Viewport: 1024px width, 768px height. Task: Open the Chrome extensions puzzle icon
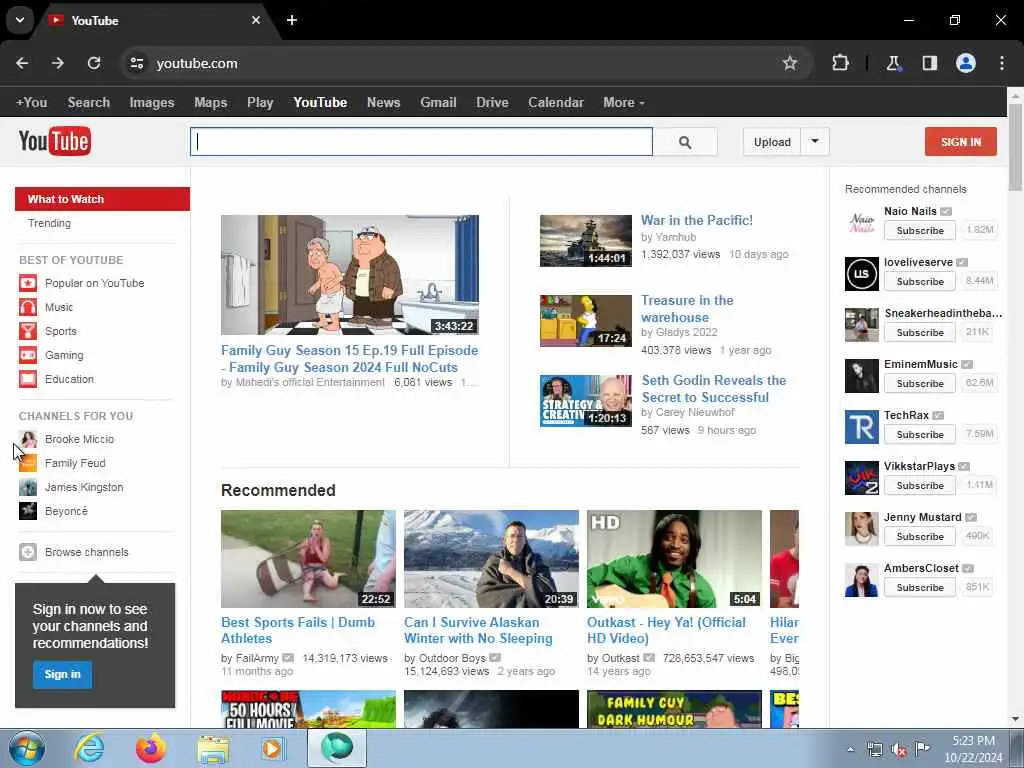840,63
